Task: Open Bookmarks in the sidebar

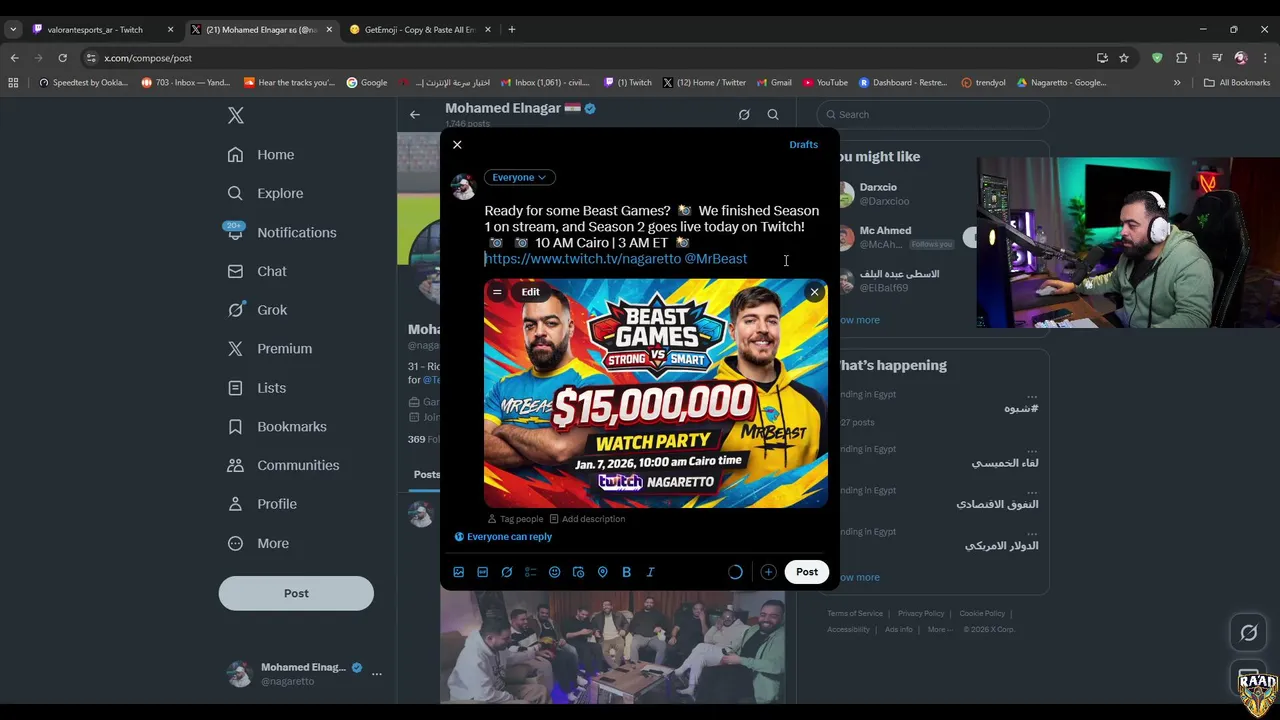Action: click(x=277, y=427)
